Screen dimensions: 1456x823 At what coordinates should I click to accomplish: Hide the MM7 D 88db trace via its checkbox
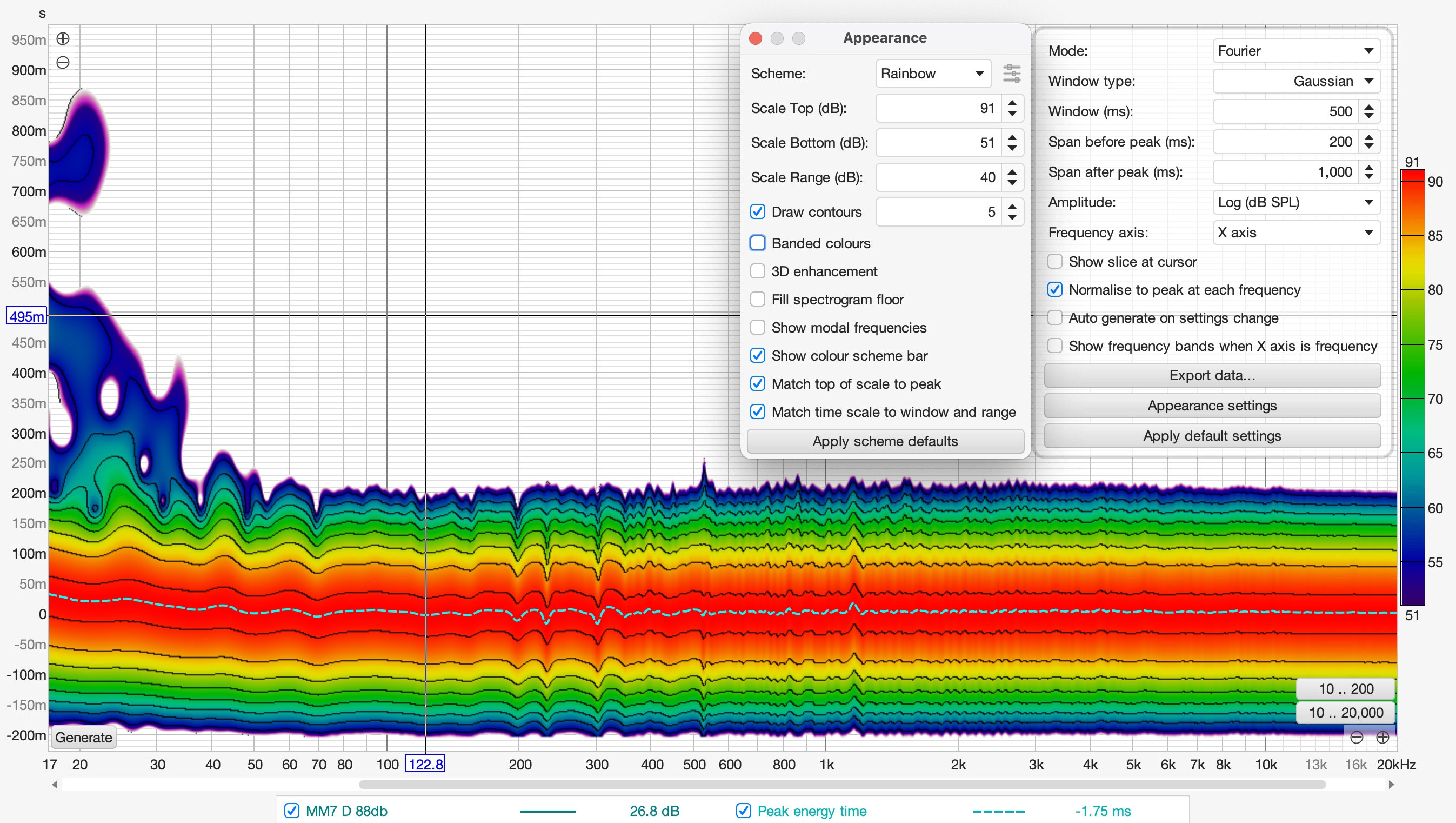tap(292, 811)
